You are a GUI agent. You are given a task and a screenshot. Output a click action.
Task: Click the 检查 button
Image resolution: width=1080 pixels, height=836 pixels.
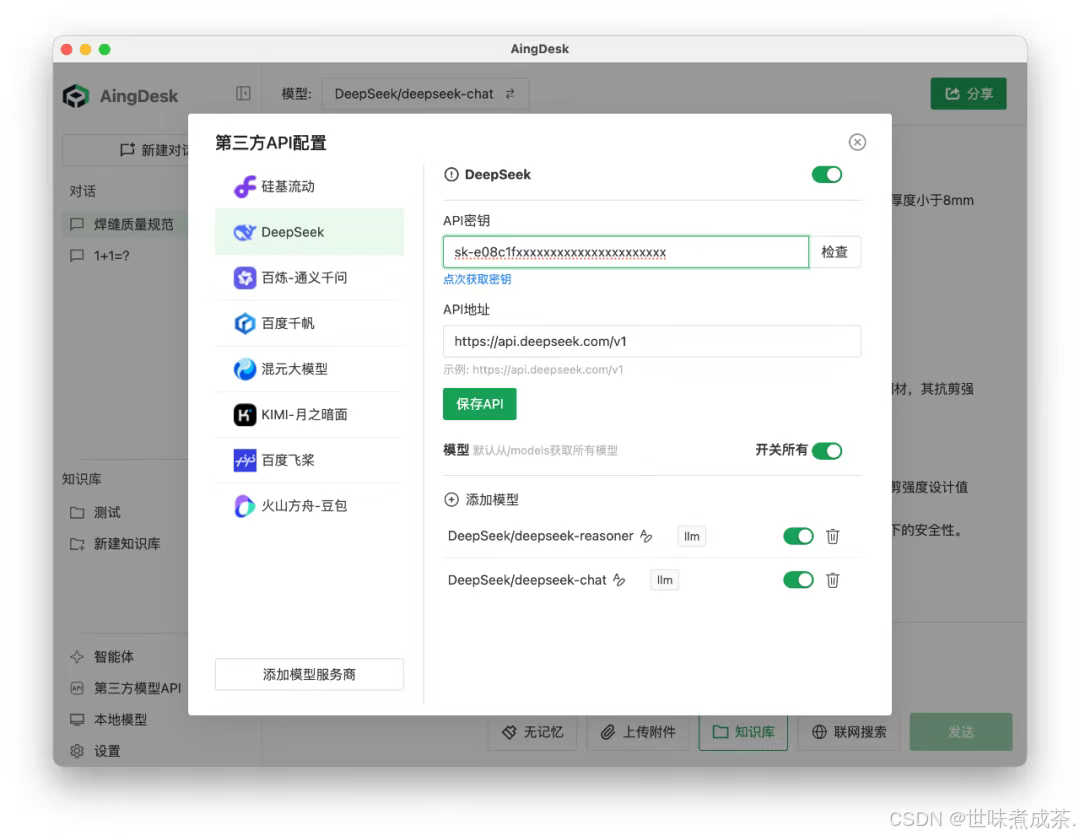click(834, 252)
